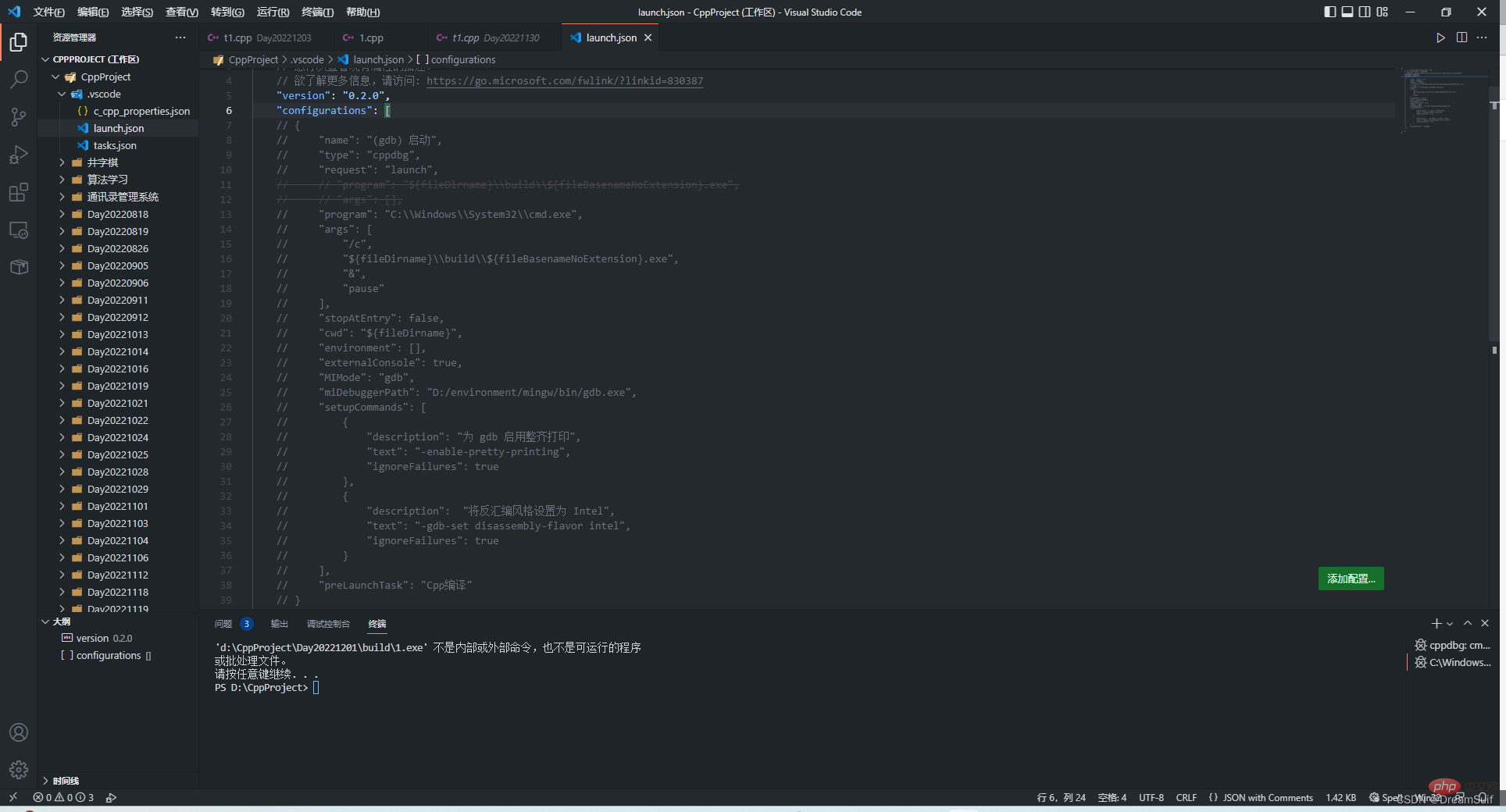Split the editor to the right
Image resolution: width=1506 pixels, height=812 pixels.
(1461, 37)
